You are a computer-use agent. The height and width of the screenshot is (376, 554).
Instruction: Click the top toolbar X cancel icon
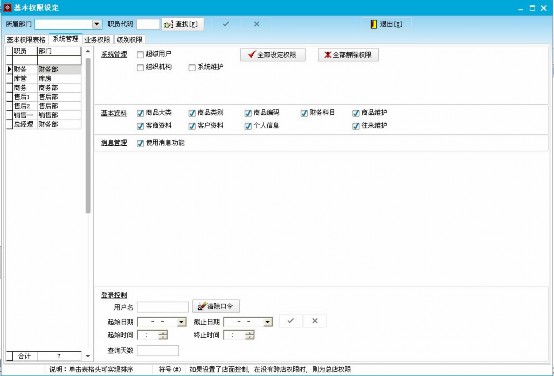click(257, 24)
